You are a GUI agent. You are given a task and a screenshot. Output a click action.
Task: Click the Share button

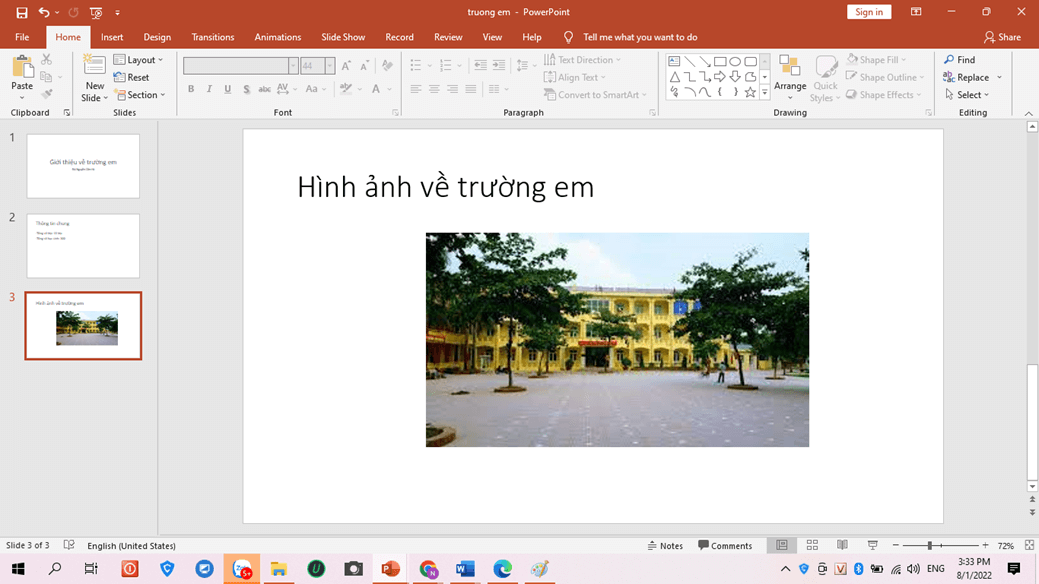point(1002,37)
